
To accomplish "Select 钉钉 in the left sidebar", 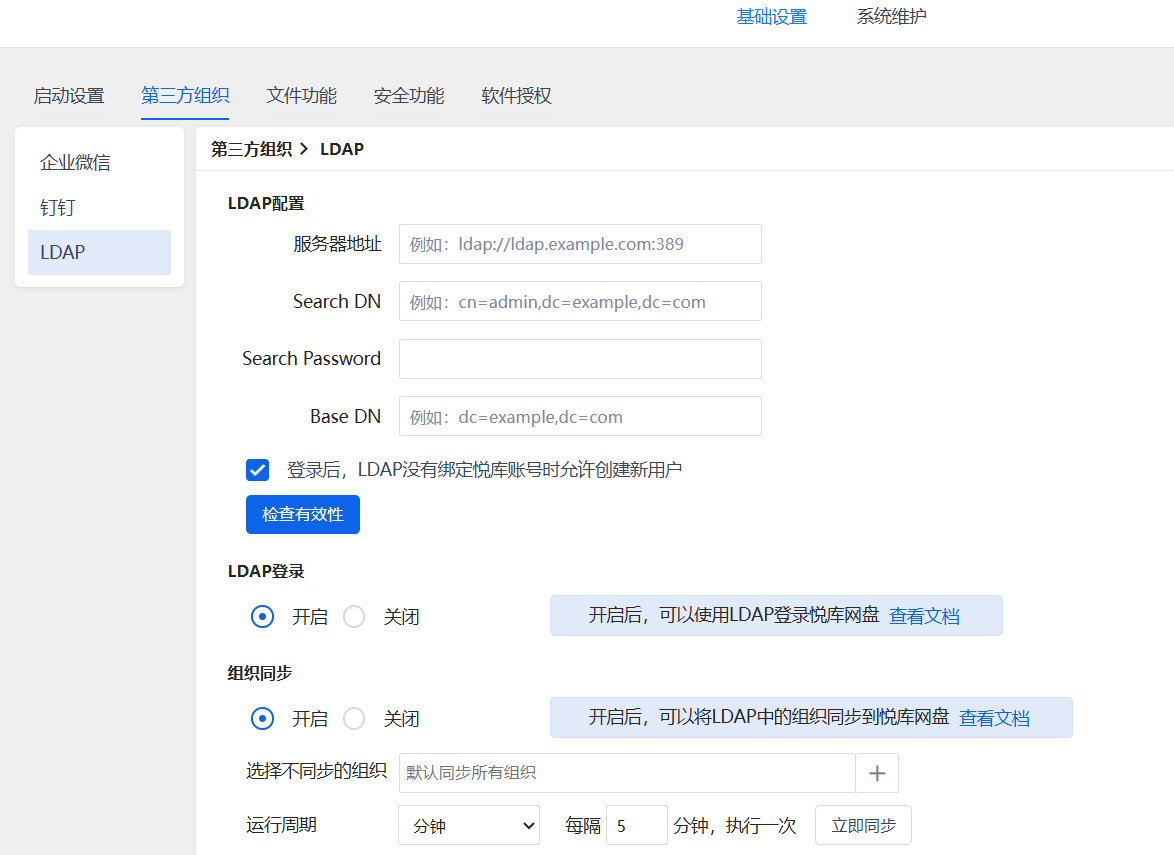I will point(58,208).
